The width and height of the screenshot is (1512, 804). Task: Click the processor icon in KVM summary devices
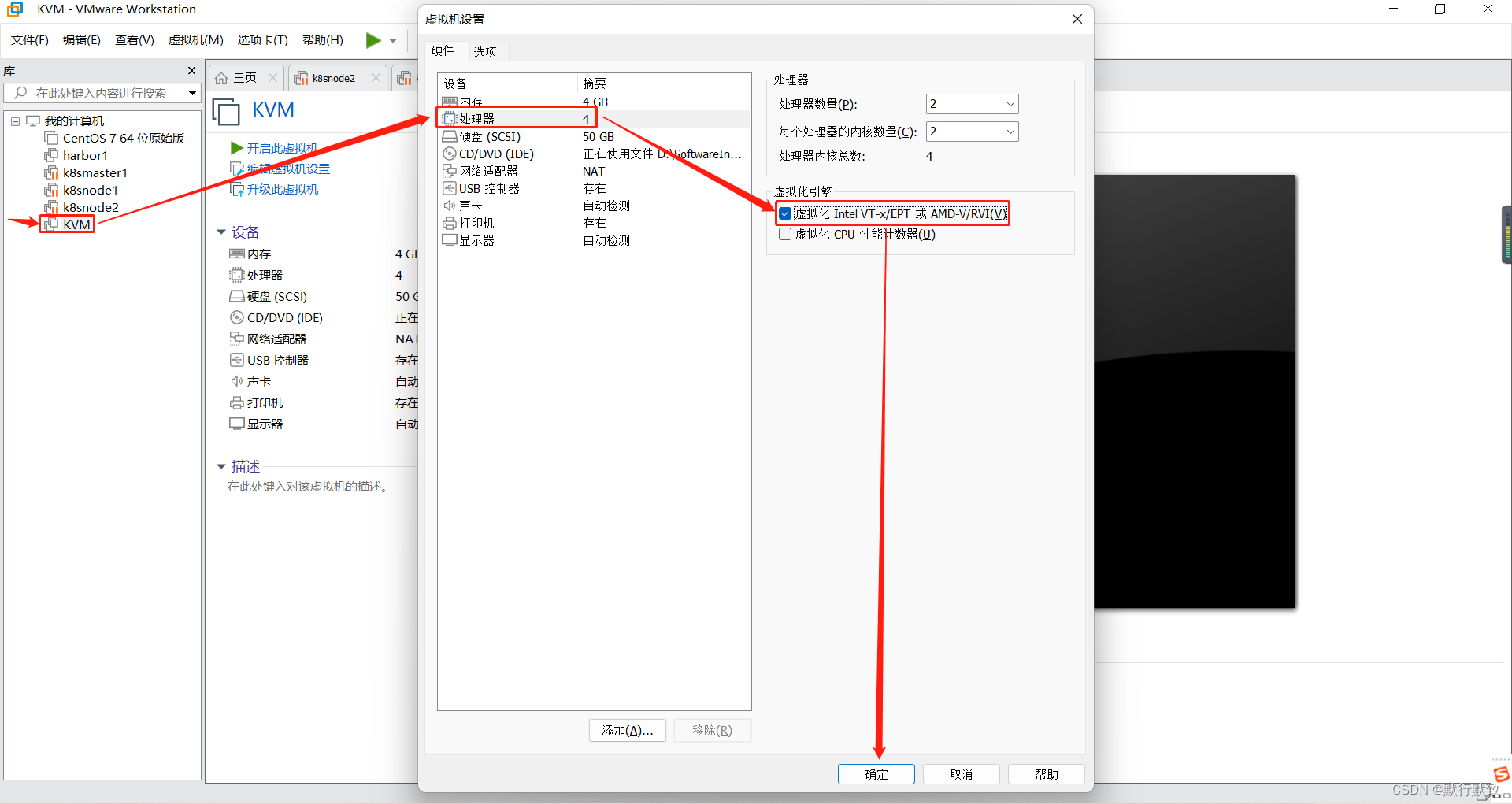[x=236, y=275]
